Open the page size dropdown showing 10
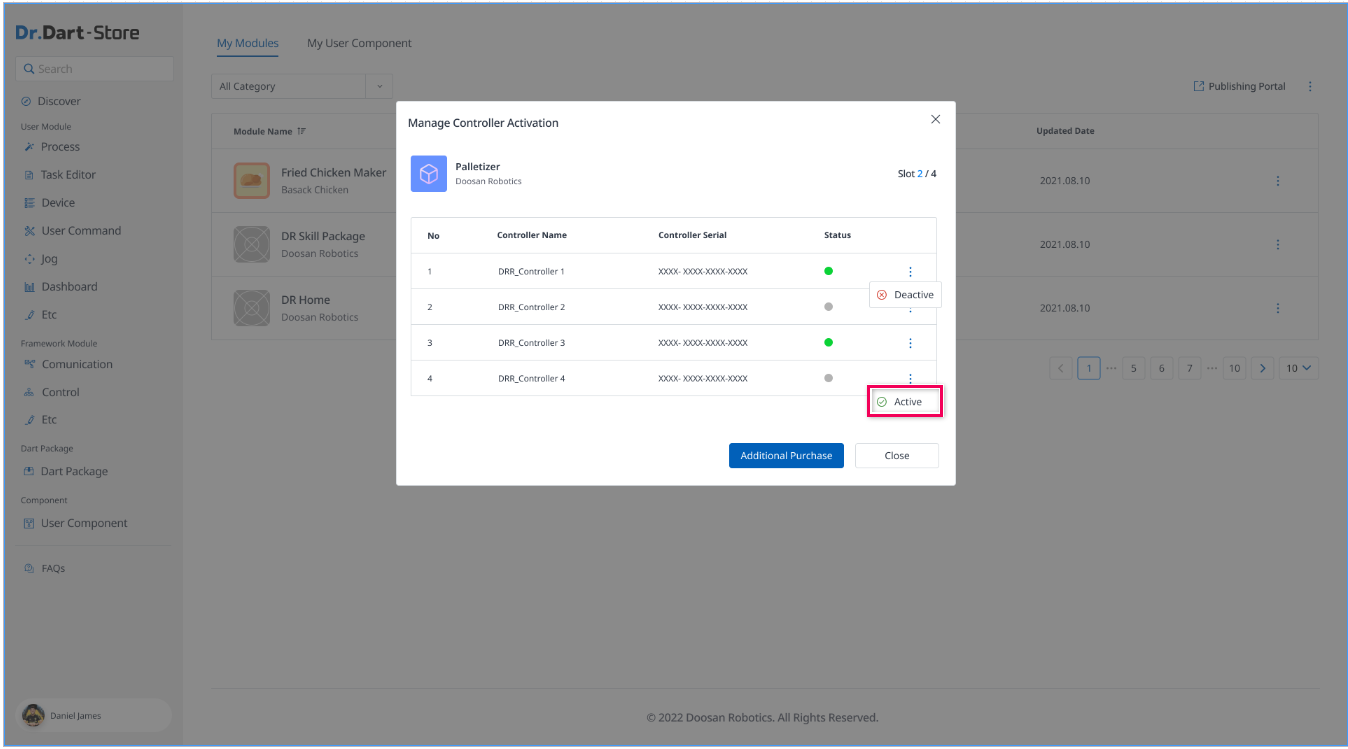The width and height of the screenshot is (1348, 749). [x=1300, y=368]
